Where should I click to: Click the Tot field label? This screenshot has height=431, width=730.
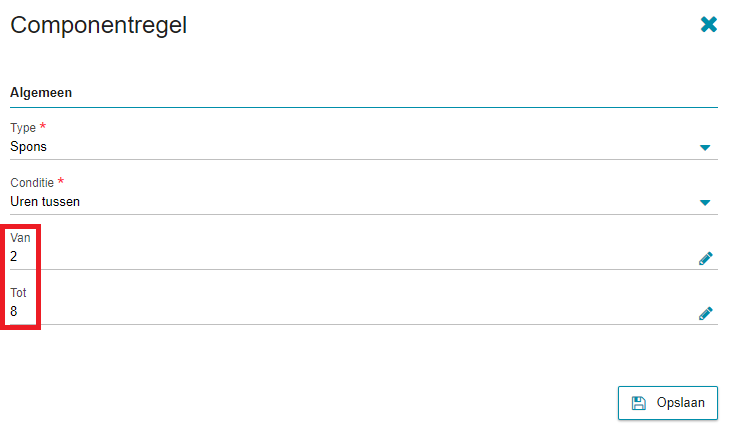18,292
